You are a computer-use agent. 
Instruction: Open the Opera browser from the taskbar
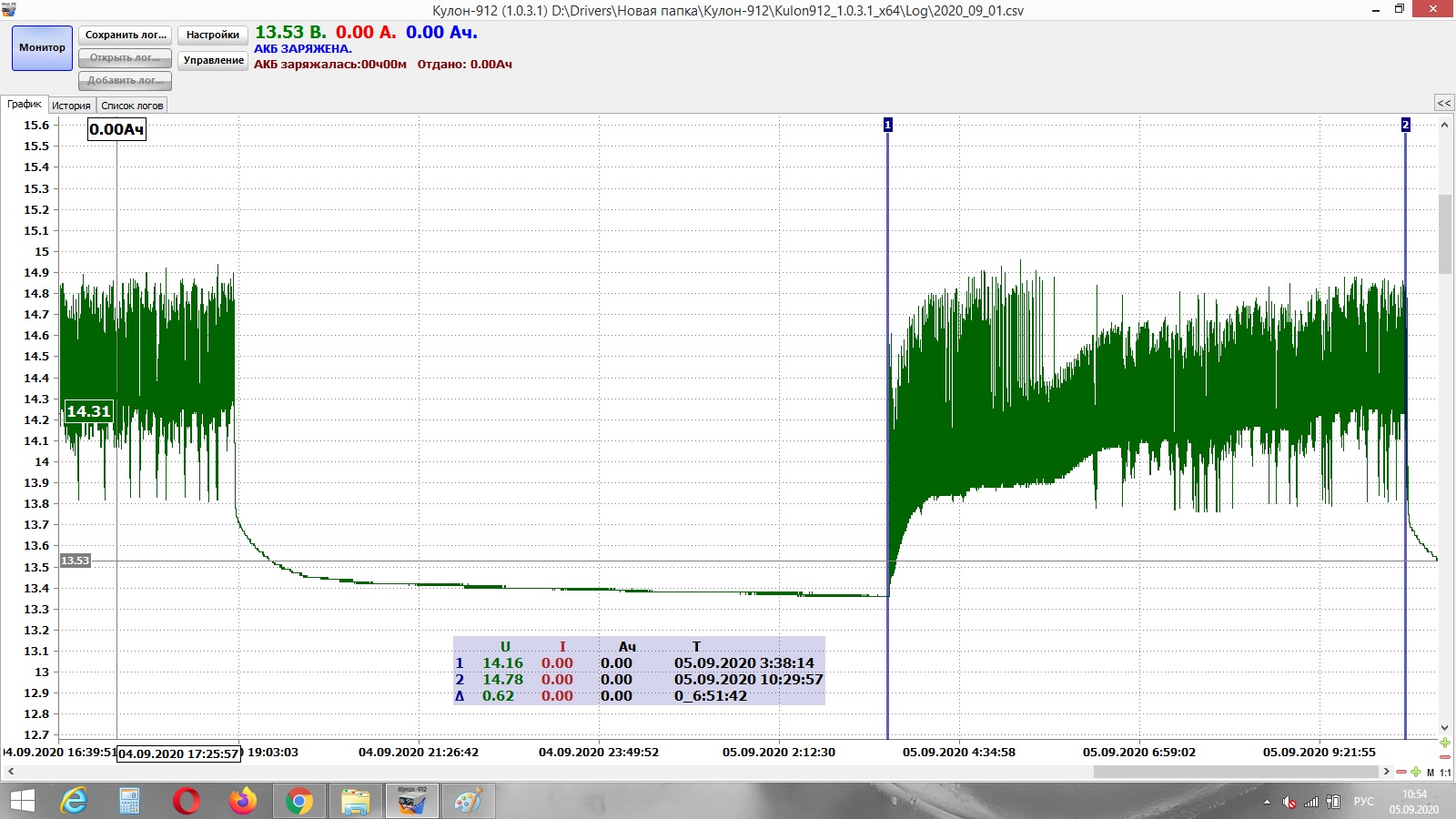tap(187, 801)
